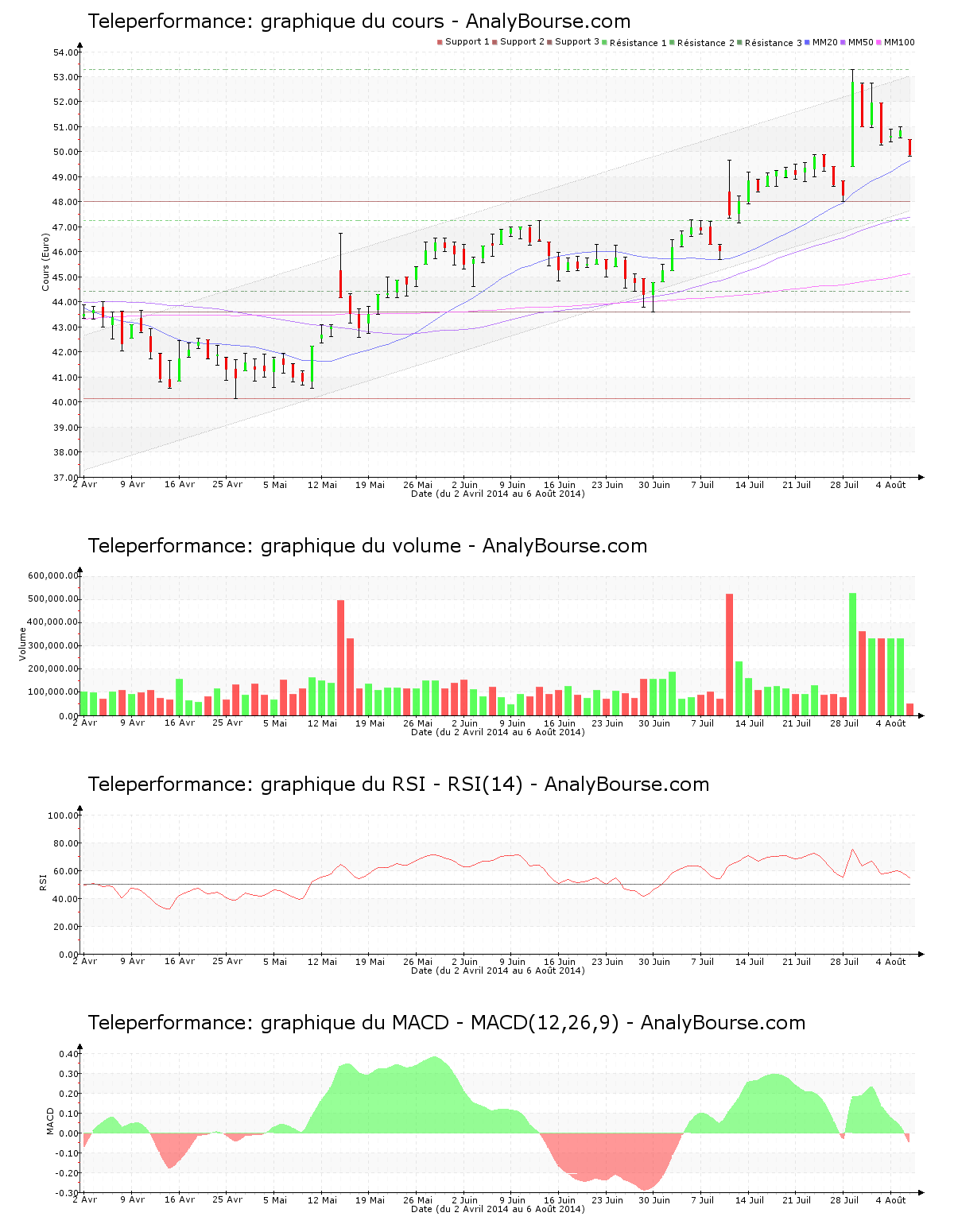Select the 'Support 2' legend label
Image resolution: width=954 pixels, height=1232 pixels.
522,42
